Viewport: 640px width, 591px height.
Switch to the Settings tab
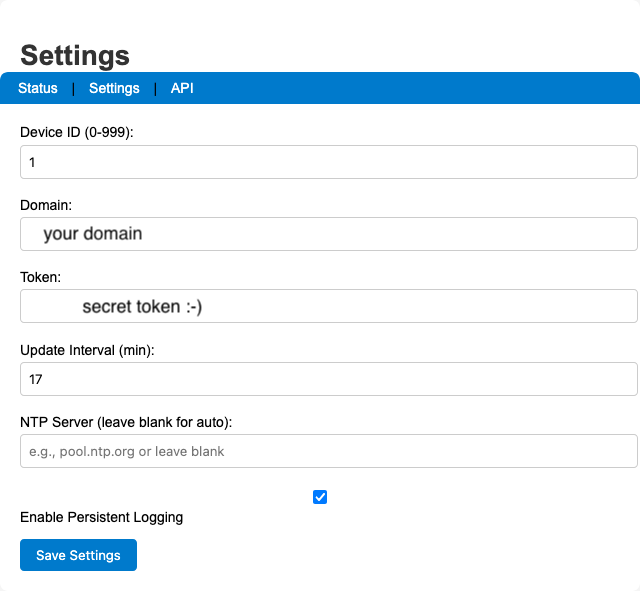[x=114, y=88]
